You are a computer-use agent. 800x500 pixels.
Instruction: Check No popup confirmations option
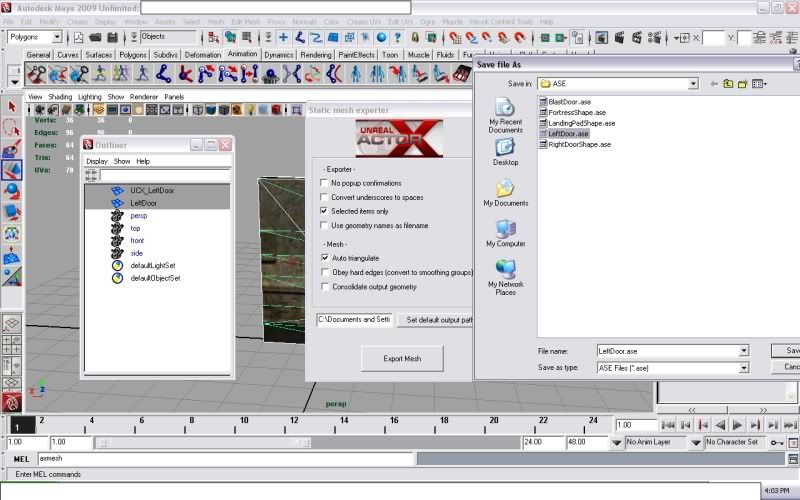324,183
